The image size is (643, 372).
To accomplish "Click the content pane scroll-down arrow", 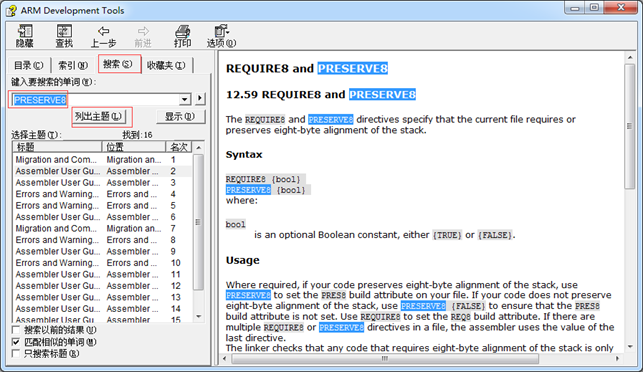I will (630, 347).
